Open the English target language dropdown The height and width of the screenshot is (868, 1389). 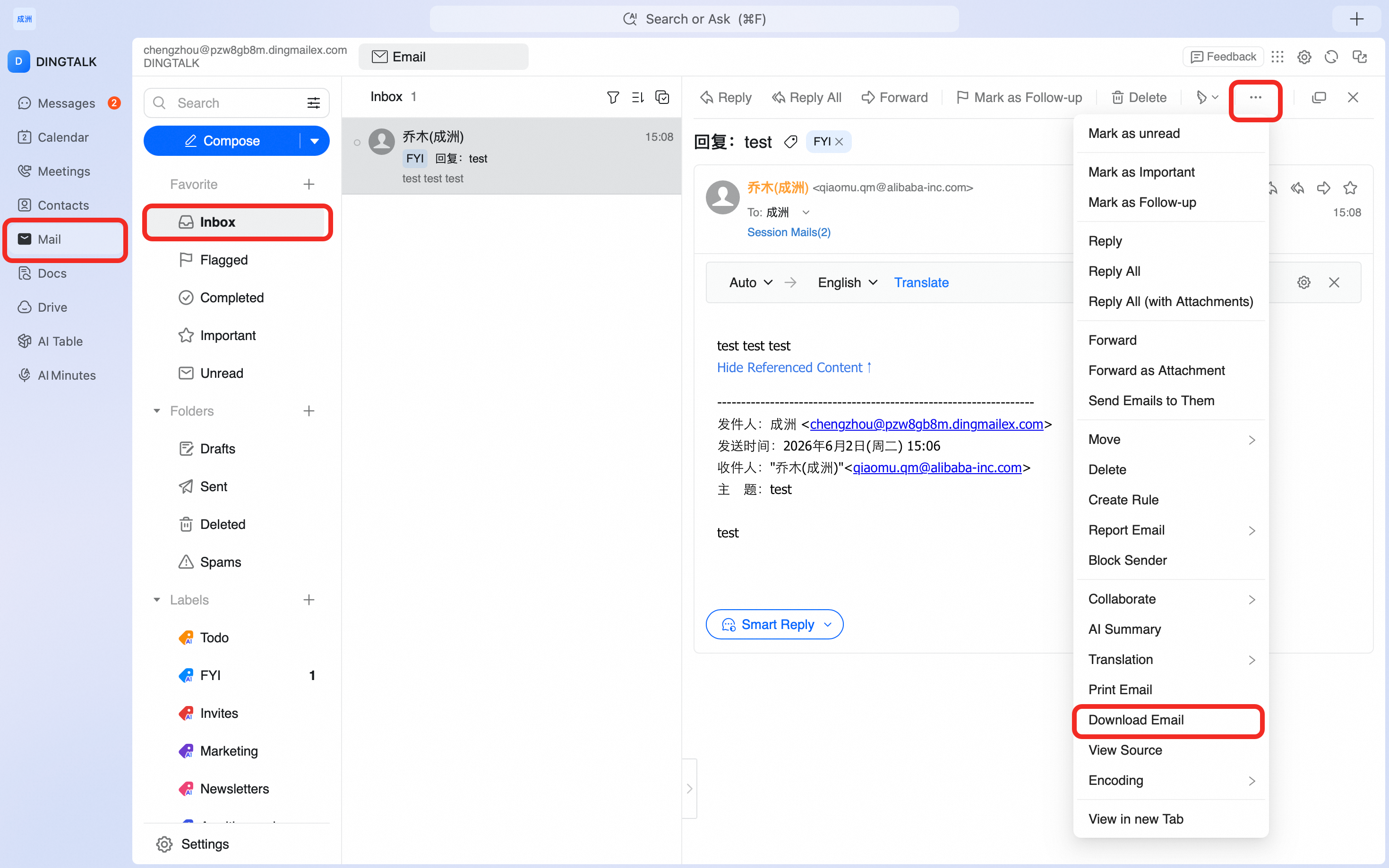848,282
